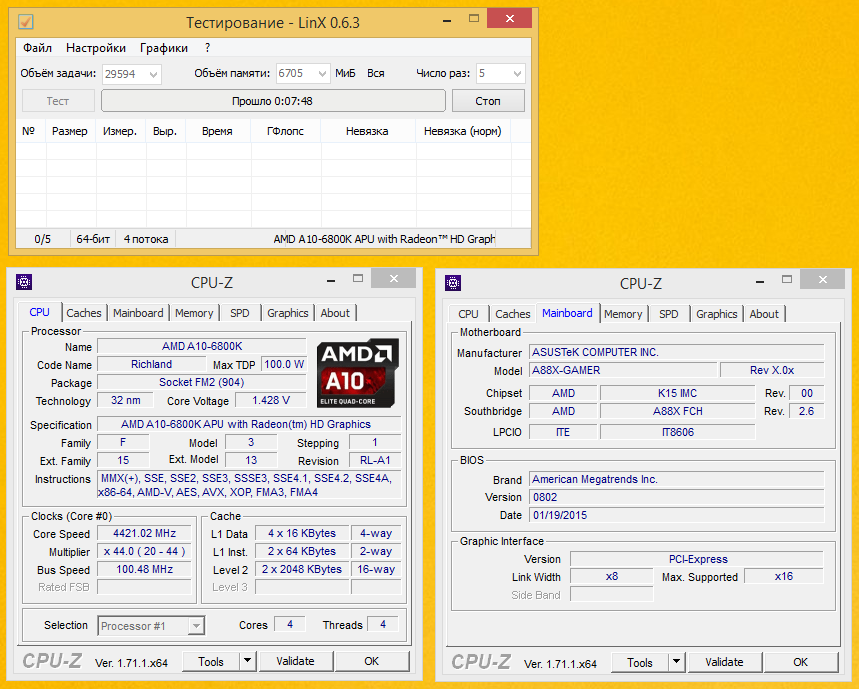Image resolution: width=859 pixels, height=689 pixels.
Task: Open the Число раз dropdown
Action: pos(516,74)
